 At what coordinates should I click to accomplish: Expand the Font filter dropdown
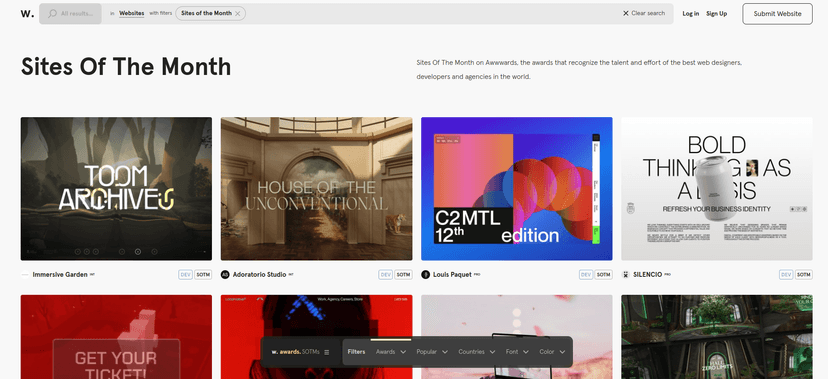tap(517, 352)
